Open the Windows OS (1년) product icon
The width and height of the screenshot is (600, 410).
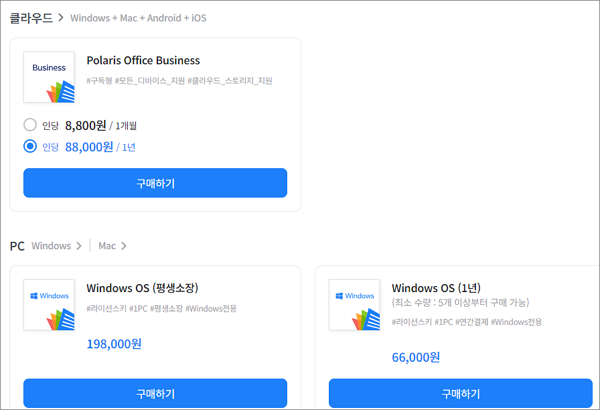coord(354,305)
